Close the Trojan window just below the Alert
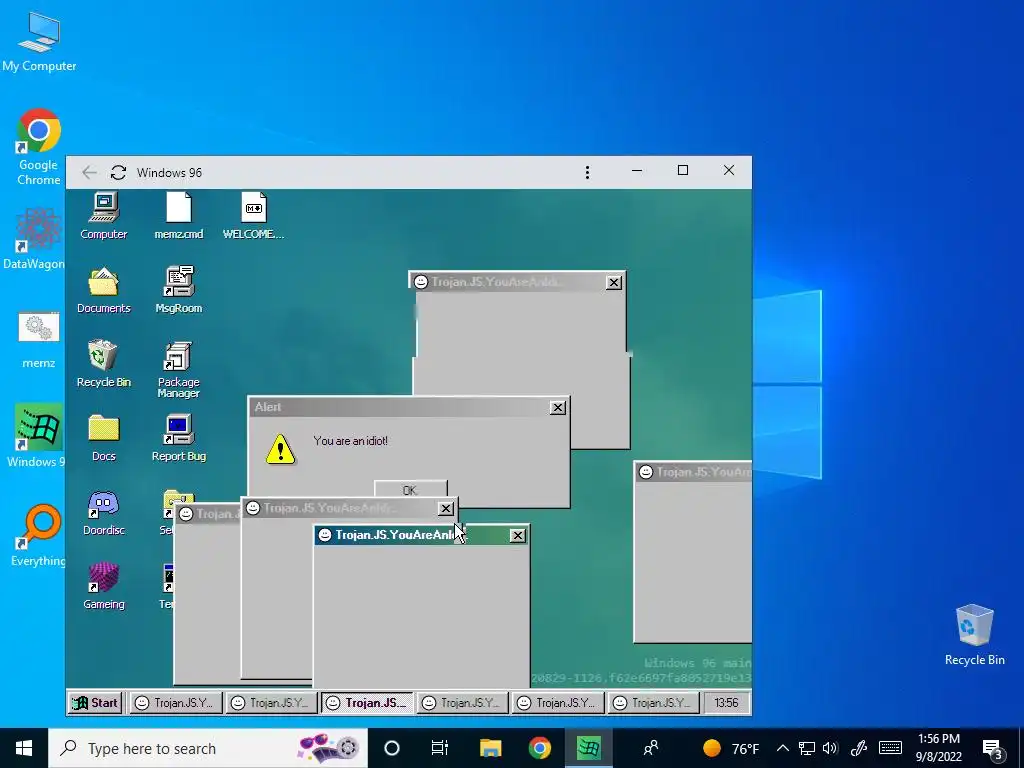 pyautogui.click(x=445, y=508)
